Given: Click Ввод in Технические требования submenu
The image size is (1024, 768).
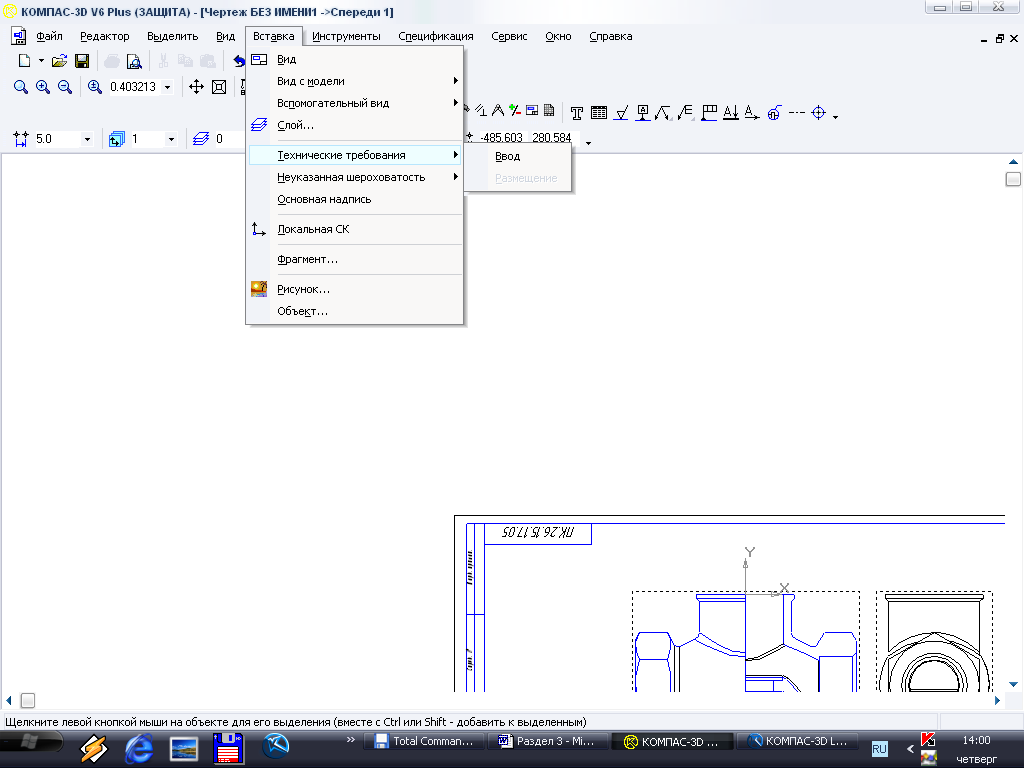Looking at the screenshot, I should [517, 157].
